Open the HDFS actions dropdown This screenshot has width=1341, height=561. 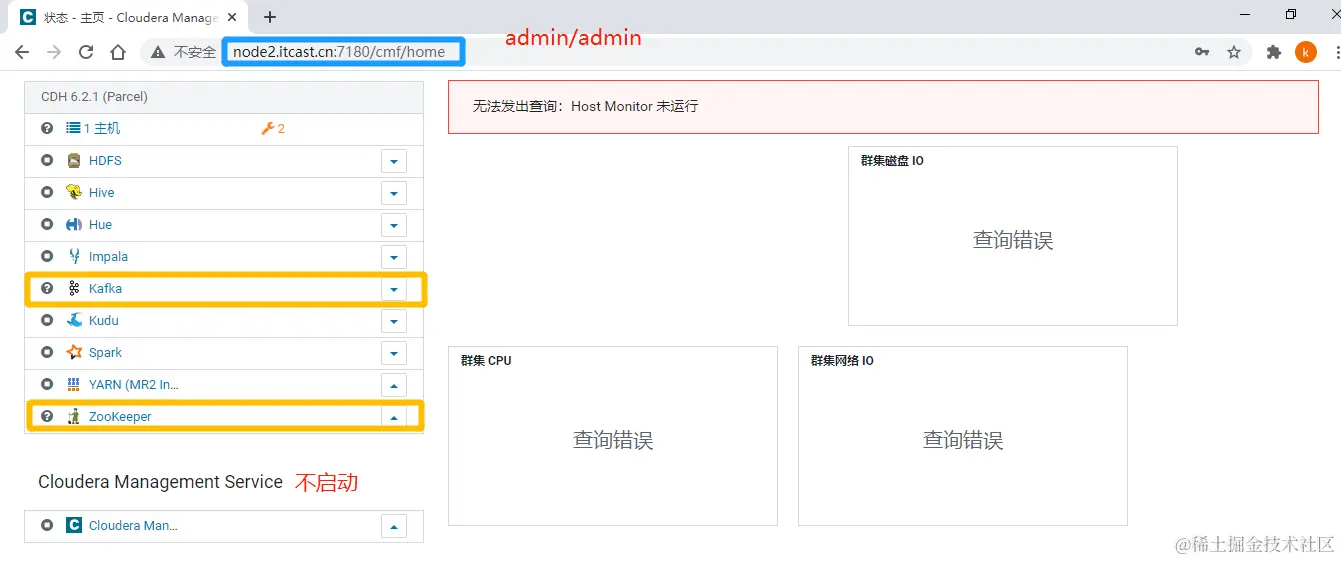(394, 161)
